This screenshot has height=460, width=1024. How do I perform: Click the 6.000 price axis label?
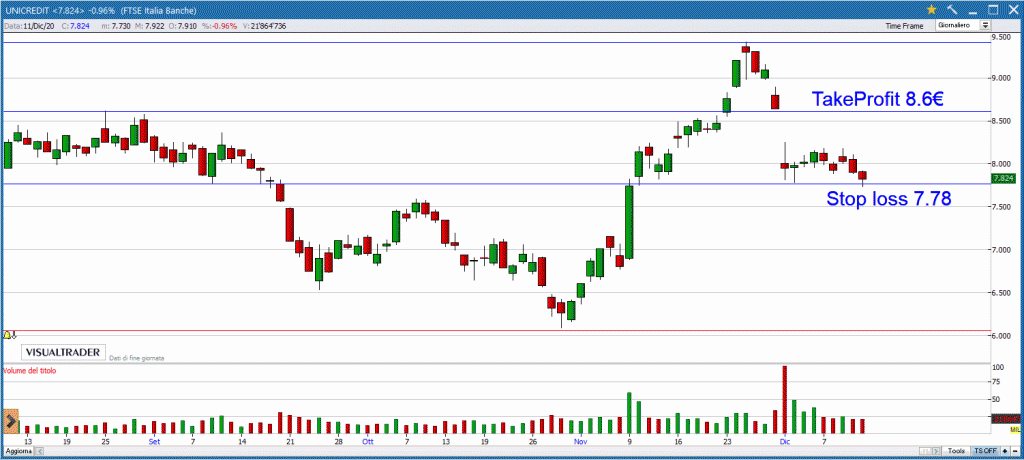pos(1001,336)
